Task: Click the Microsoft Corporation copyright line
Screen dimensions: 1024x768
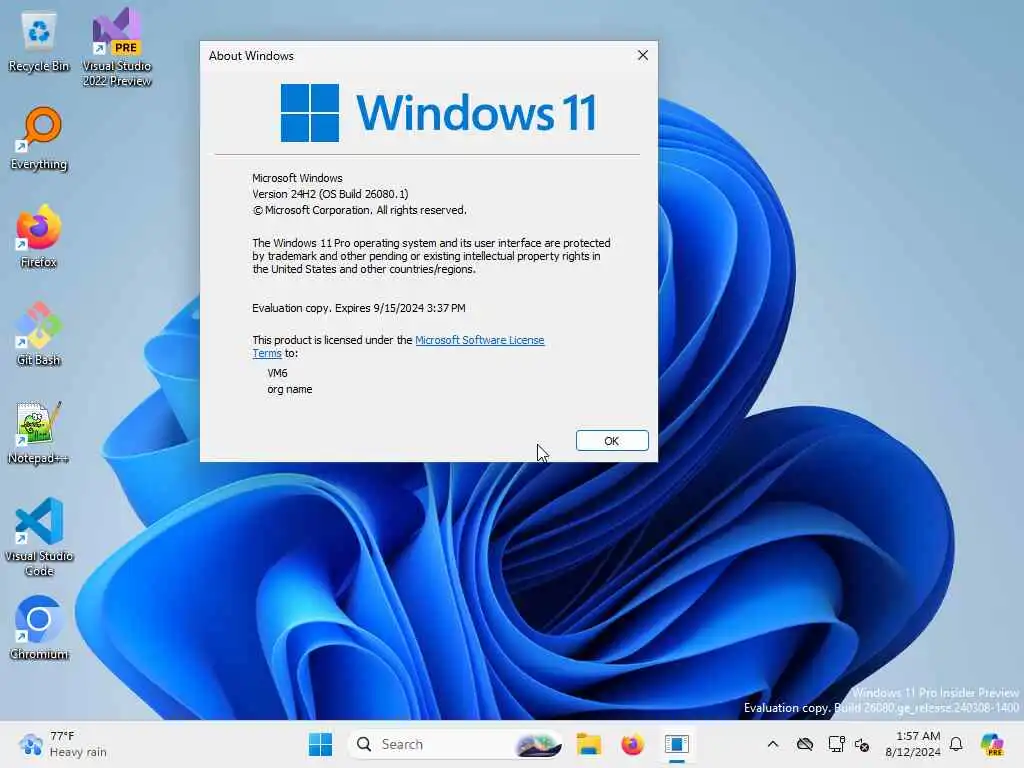Action: [359, 210]
